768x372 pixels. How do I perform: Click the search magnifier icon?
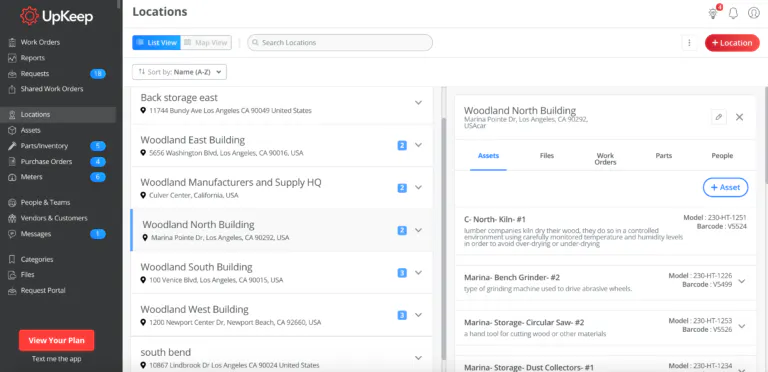point(255,43)
